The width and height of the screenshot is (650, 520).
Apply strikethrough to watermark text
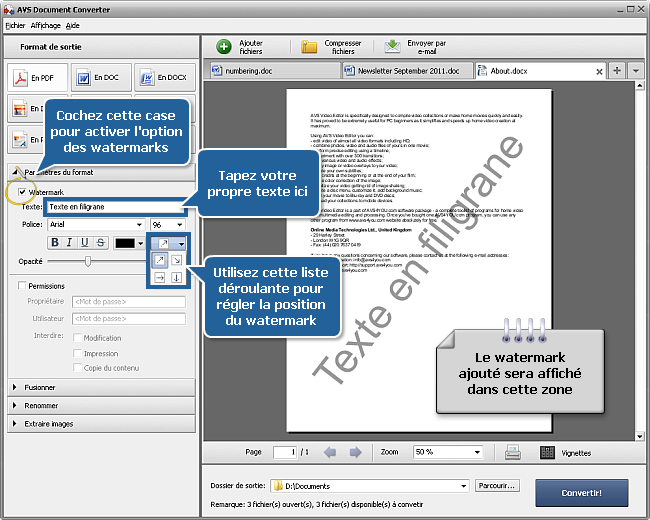(x=100, y=243)
